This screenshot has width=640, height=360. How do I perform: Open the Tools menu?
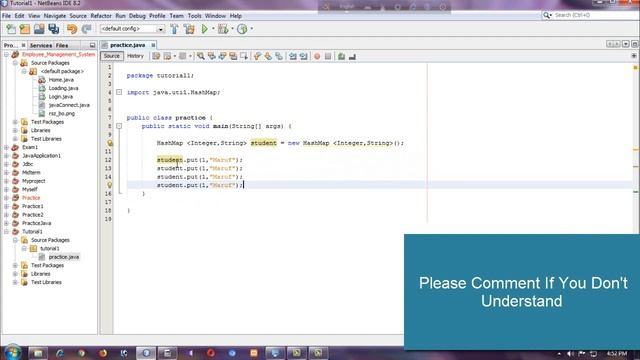(194, 16)
